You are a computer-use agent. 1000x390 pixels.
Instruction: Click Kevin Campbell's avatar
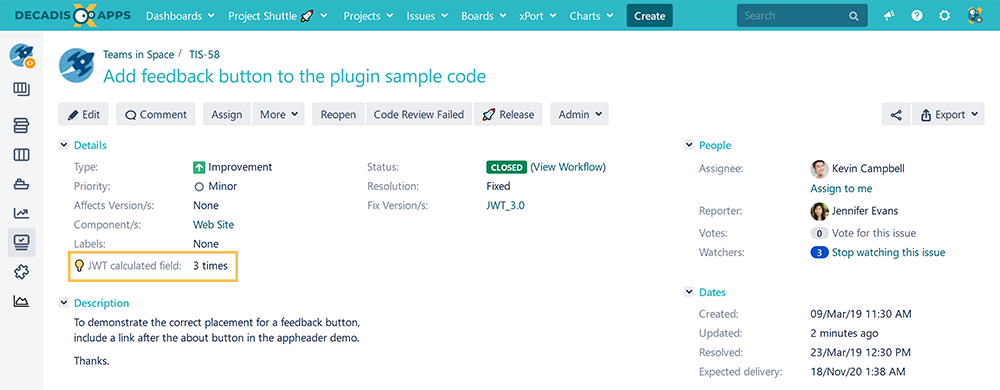819,169
